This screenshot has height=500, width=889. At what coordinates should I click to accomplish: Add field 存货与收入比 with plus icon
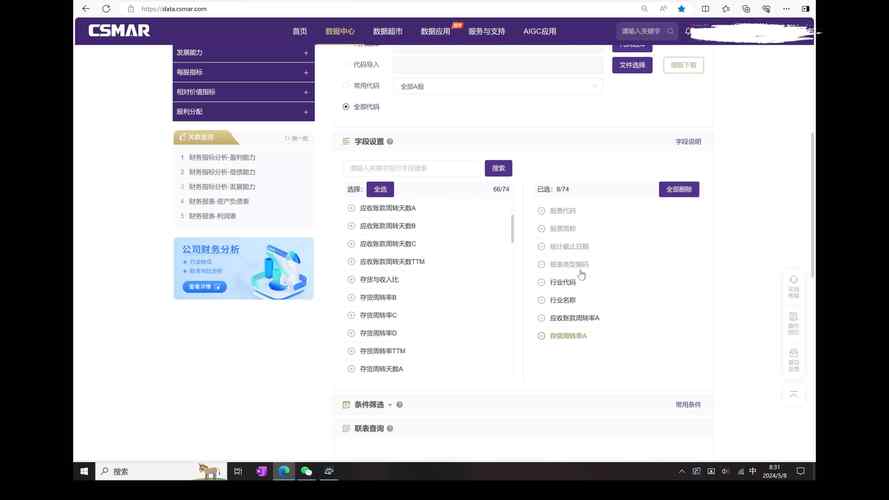(351, 279)
